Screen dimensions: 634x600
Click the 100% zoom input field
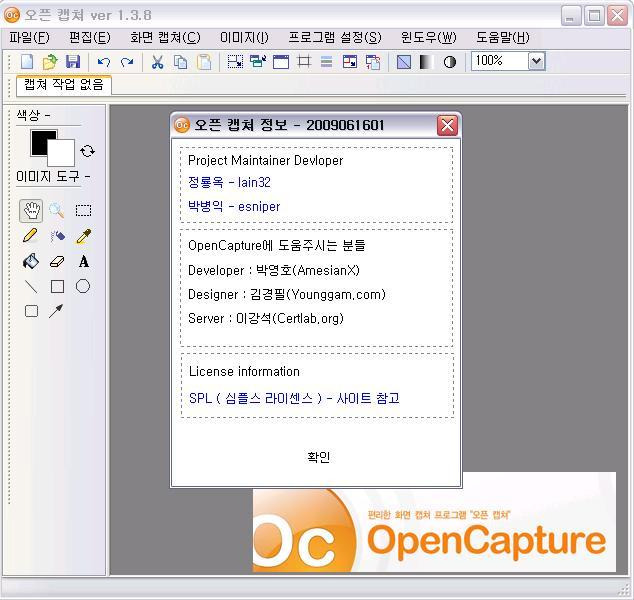[500, 61]
